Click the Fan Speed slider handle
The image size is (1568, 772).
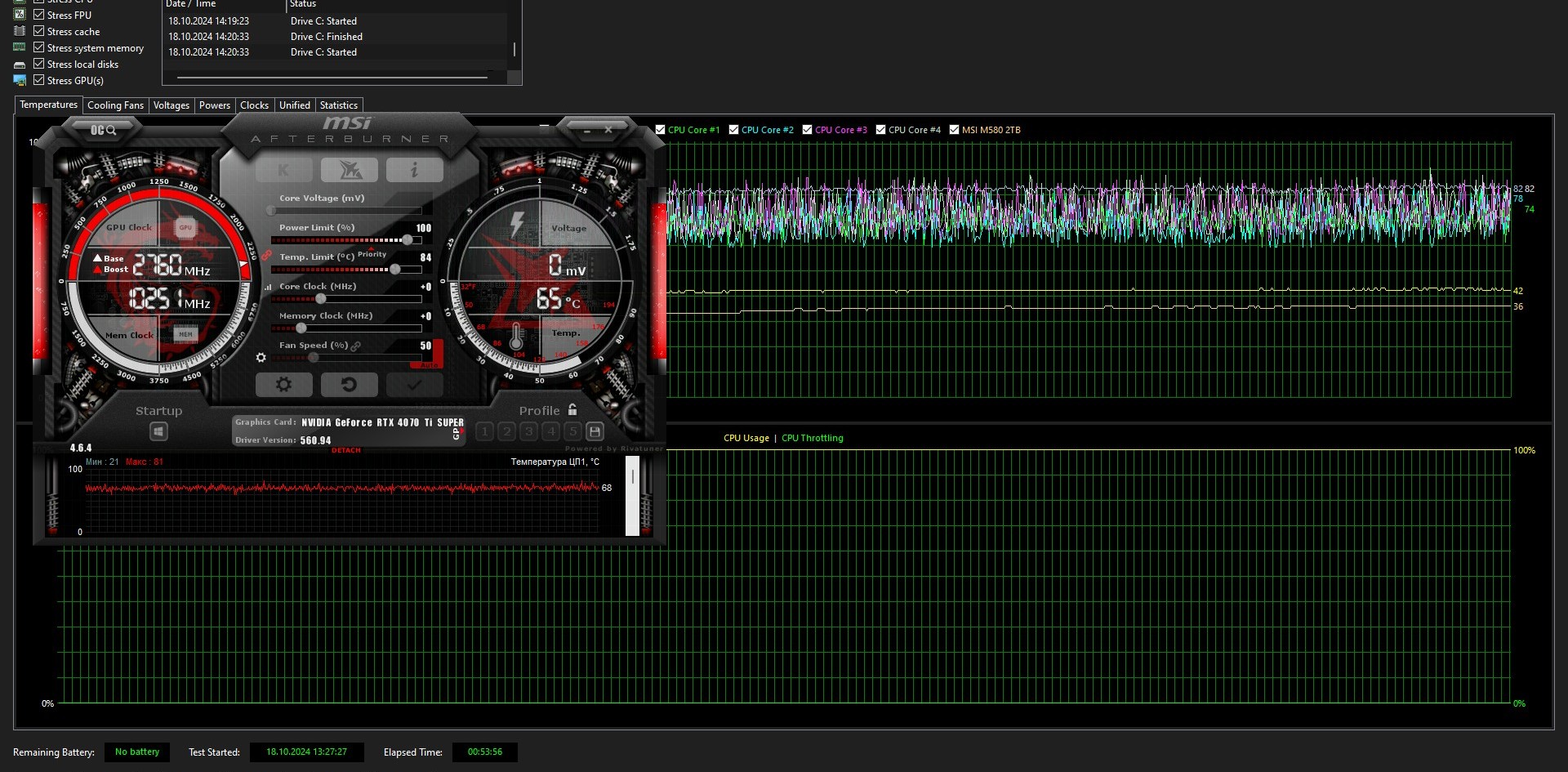click(x=314, y=358)
